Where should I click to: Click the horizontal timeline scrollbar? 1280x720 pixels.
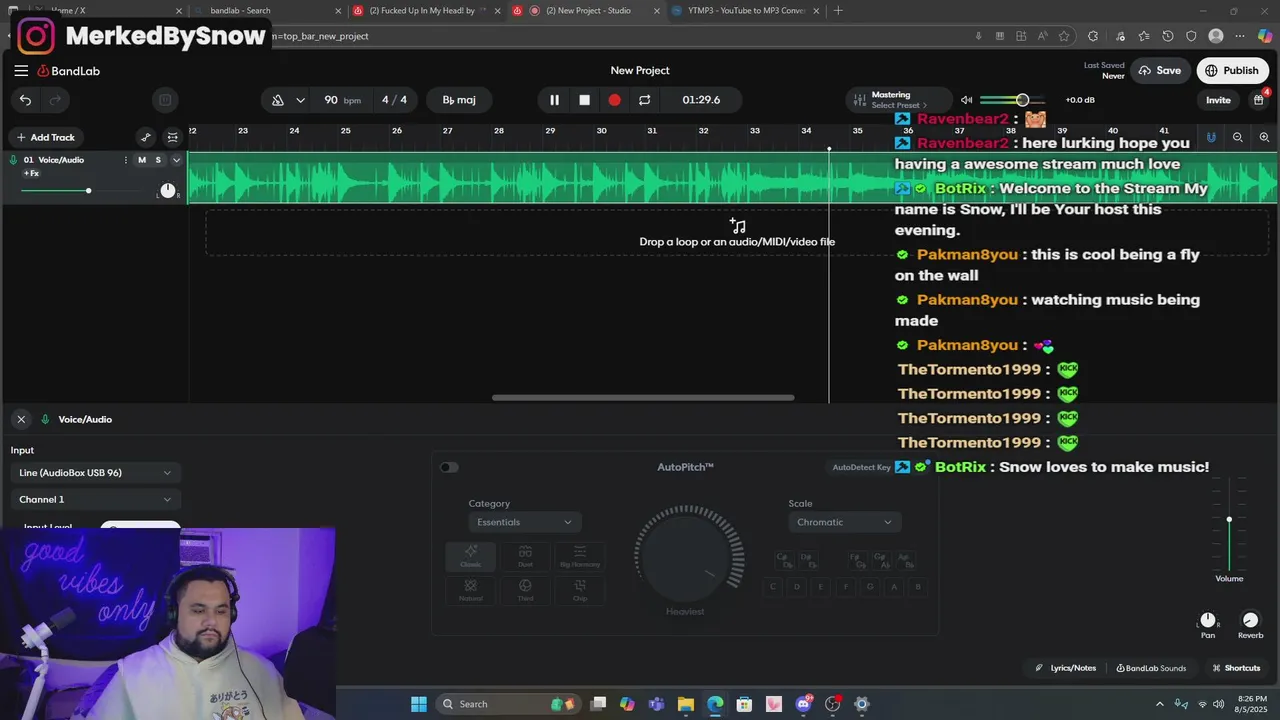[643, 398]
